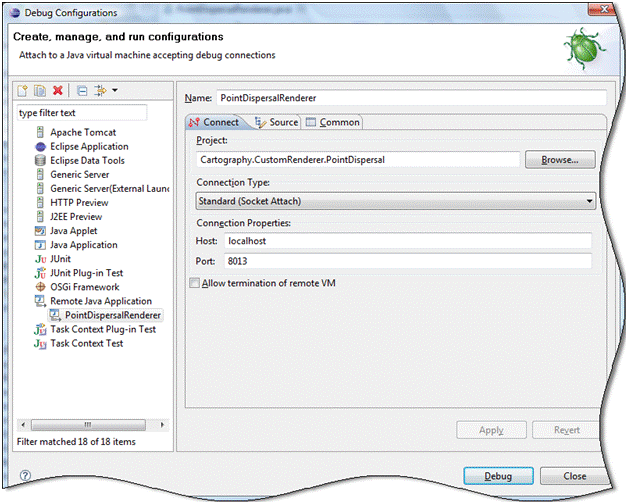Open the Connection Type dropdown
Image resolution: width=628 pixels, height=504 pixels.
point(396,201)
